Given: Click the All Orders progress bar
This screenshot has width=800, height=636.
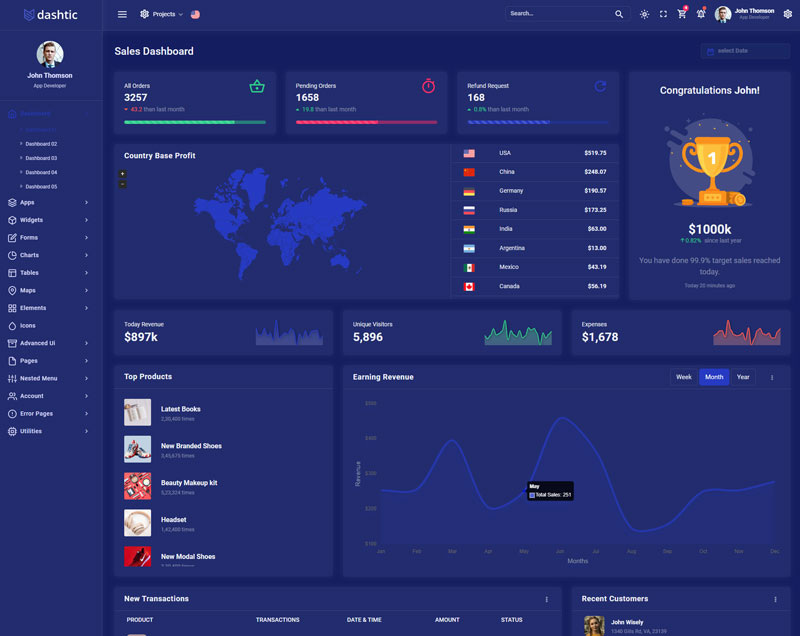Looking at the screenshot, I should click(x=195, y=122).
